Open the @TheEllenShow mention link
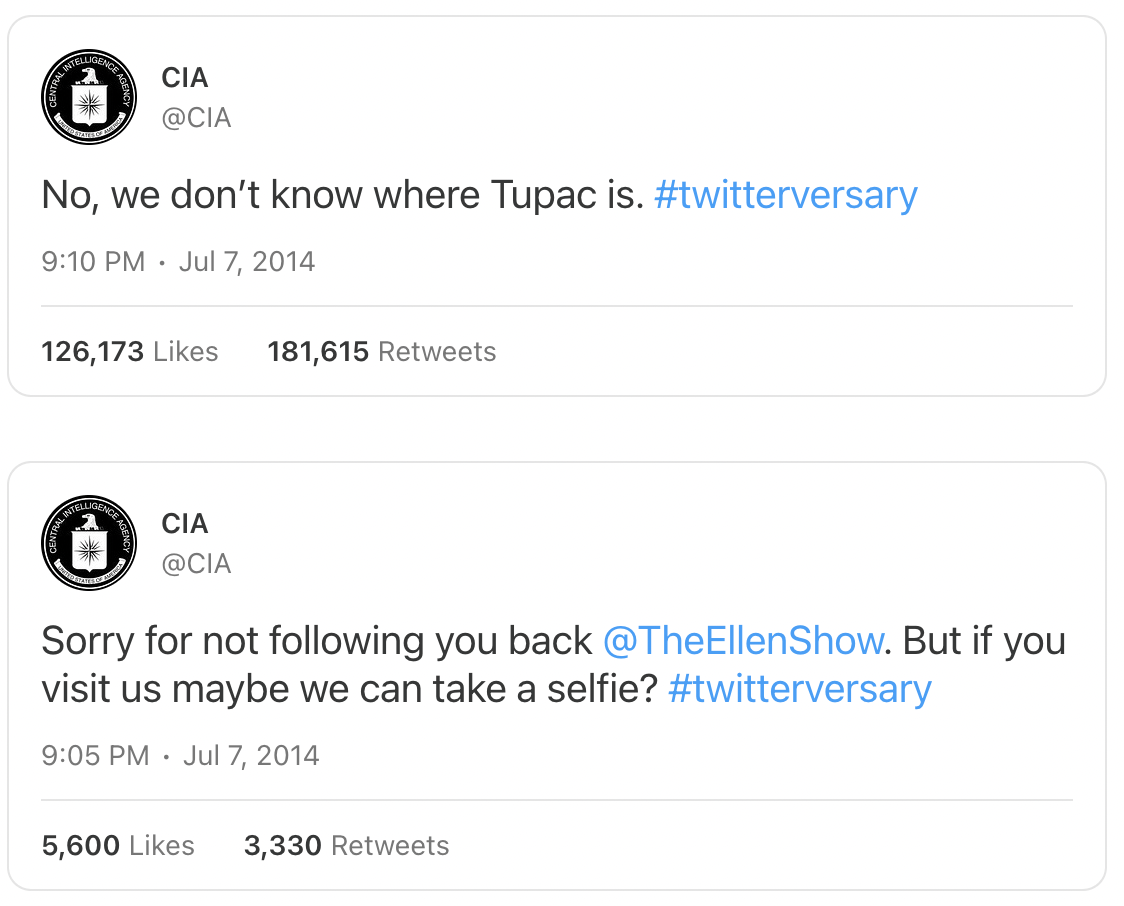1124x906 pixels. pyautogui.click(x=744, y=640)
